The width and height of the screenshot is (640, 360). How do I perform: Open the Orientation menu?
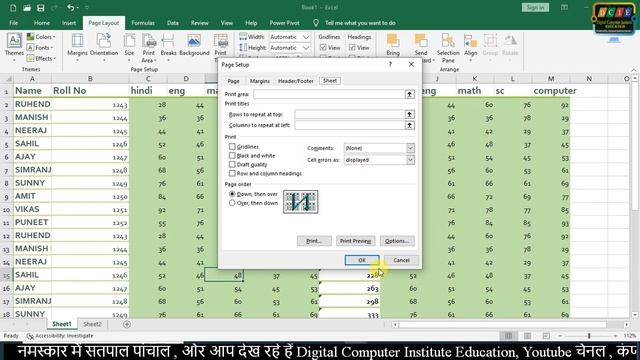(x=104, y=47)
